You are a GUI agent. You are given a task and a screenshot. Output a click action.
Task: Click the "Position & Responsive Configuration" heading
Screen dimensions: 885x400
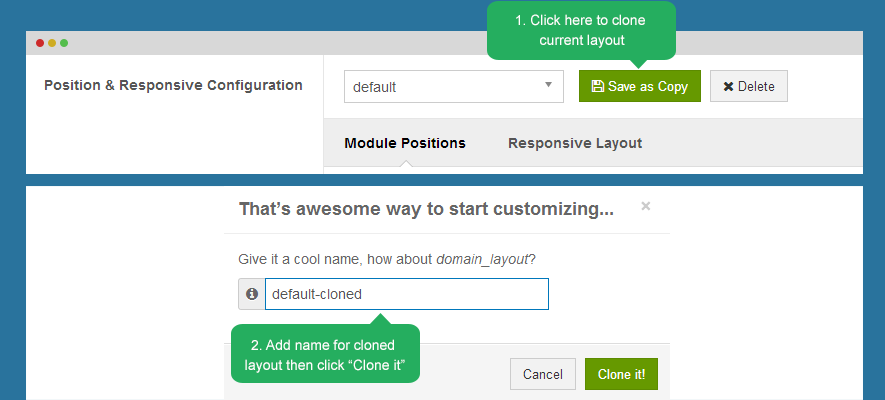[x=173, y=85]
